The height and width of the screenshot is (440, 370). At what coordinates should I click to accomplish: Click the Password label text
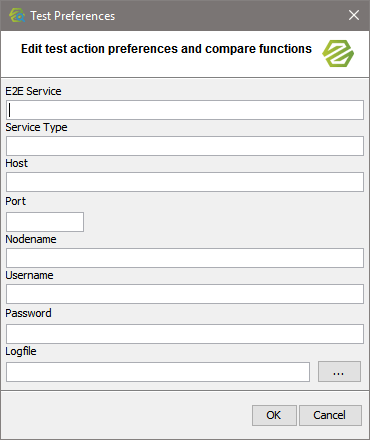[28, 313]
